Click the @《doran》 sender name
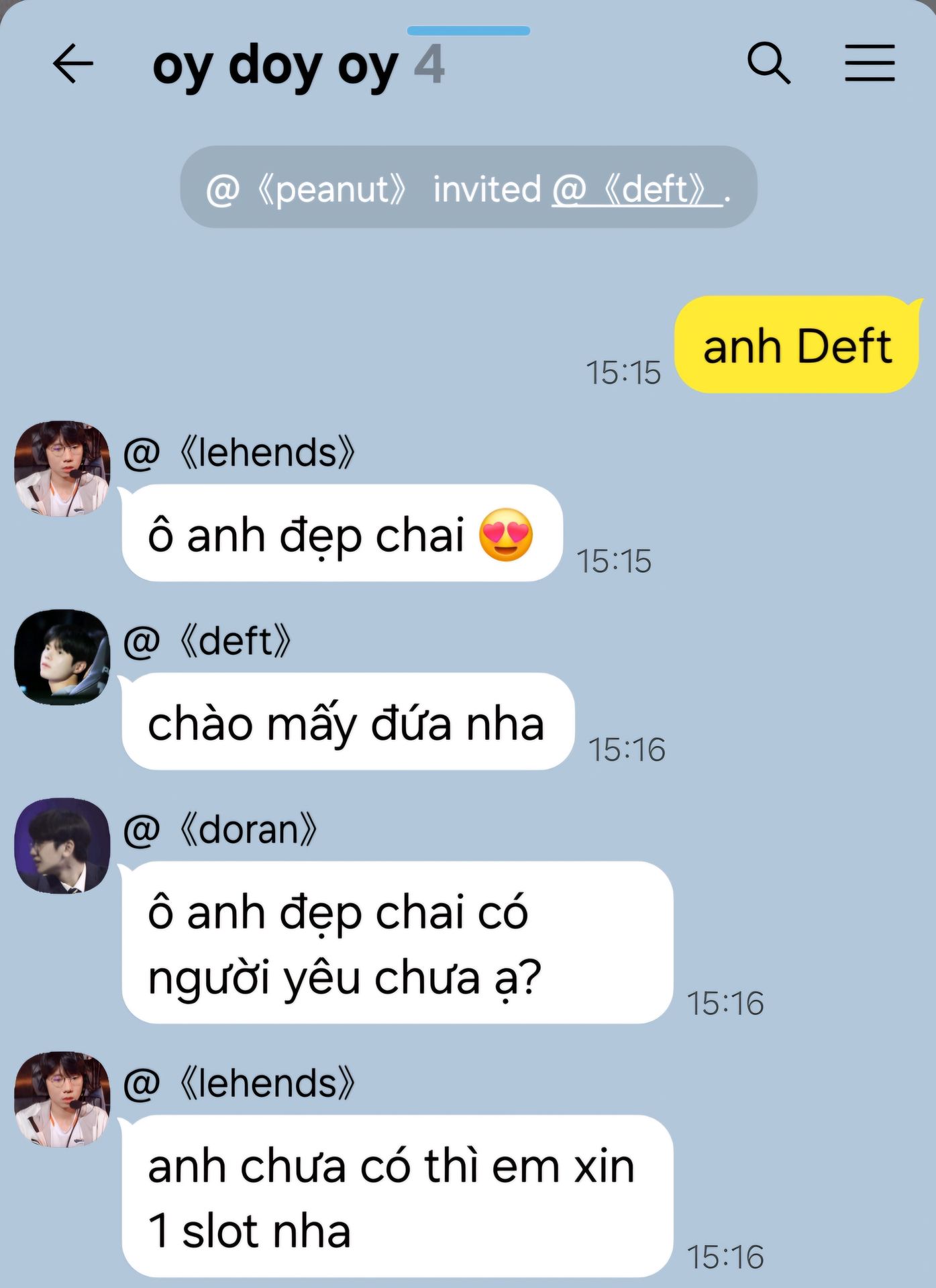The height and width of the screenshot is (1288, 936). pos(220,830)
